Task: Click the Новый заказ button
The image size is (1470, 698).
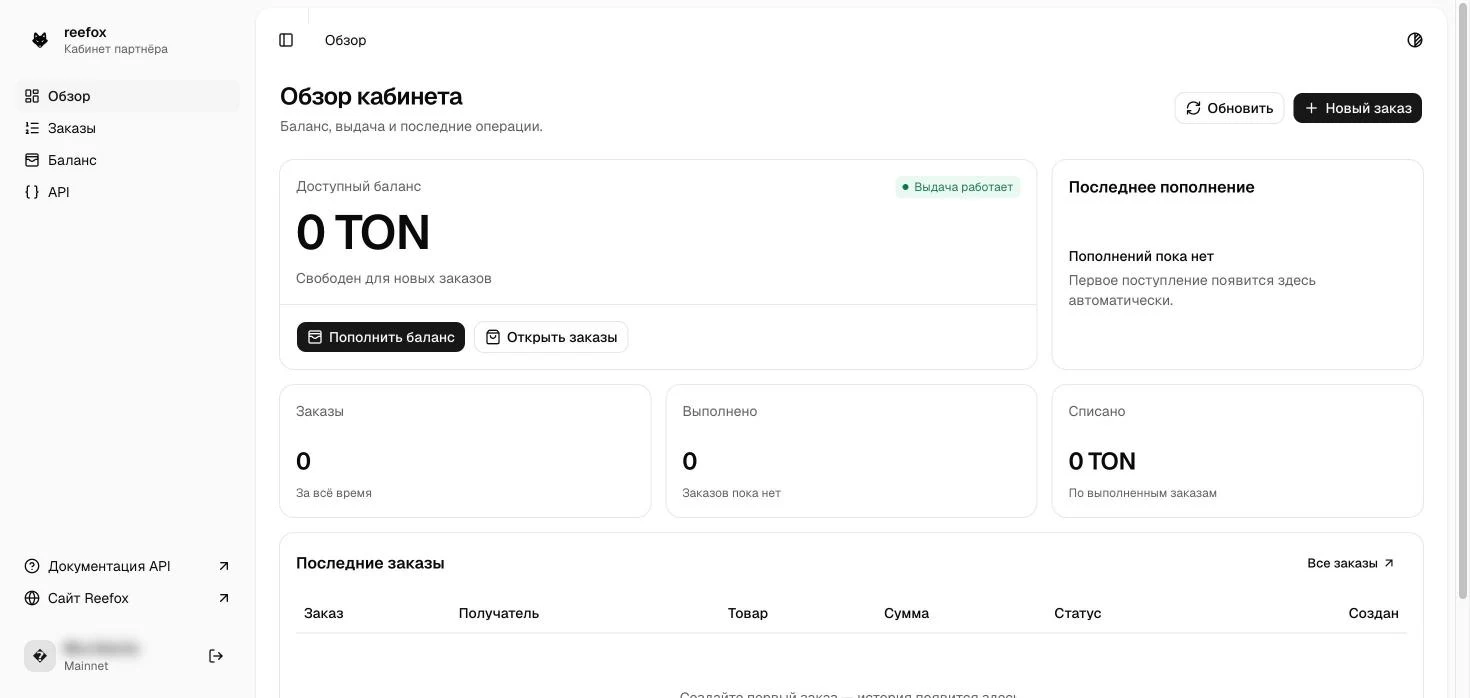Action: [x=1357, y=108]
